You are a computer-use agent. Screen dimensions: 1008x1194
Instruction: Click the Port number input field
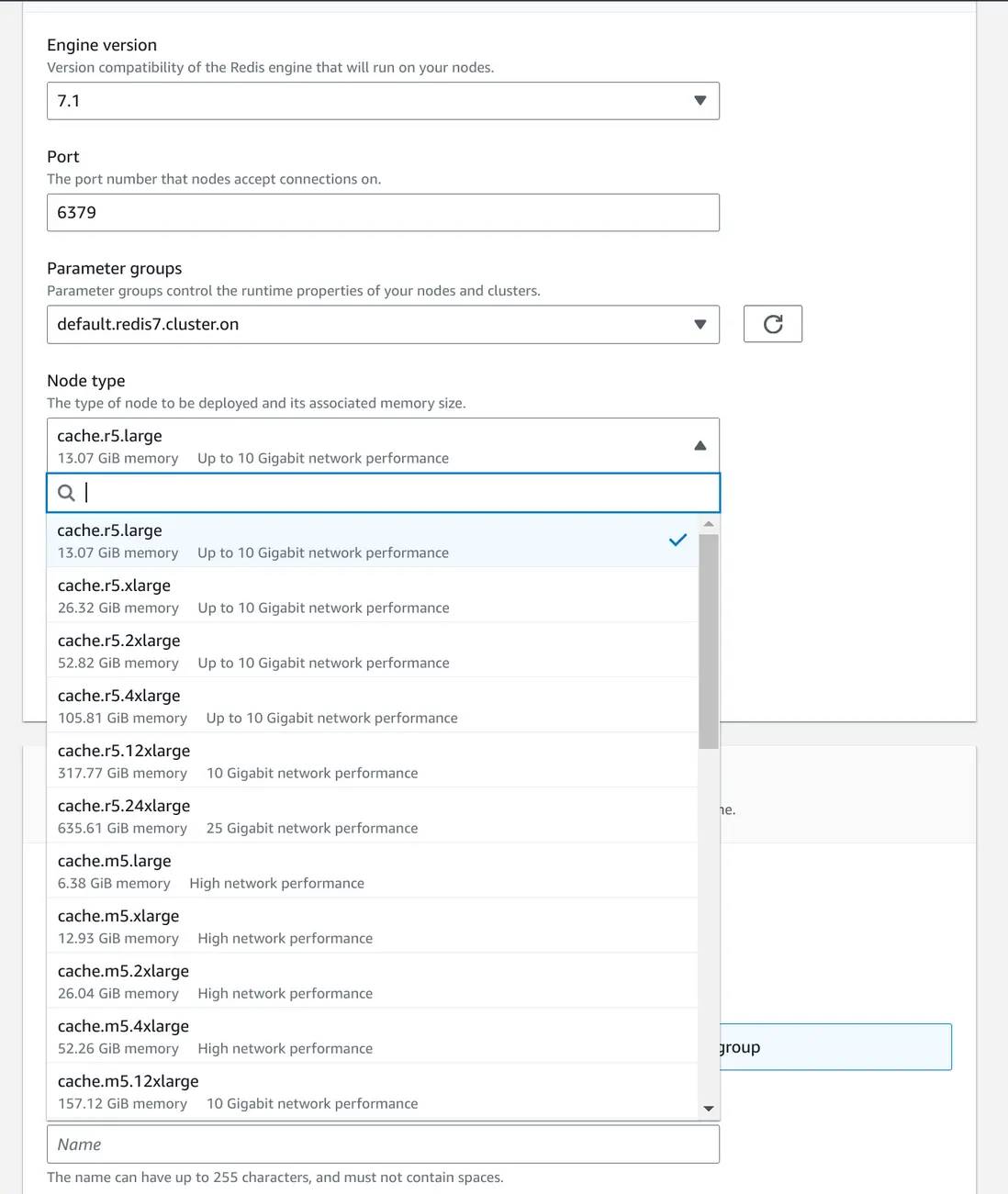coord(383,213)
